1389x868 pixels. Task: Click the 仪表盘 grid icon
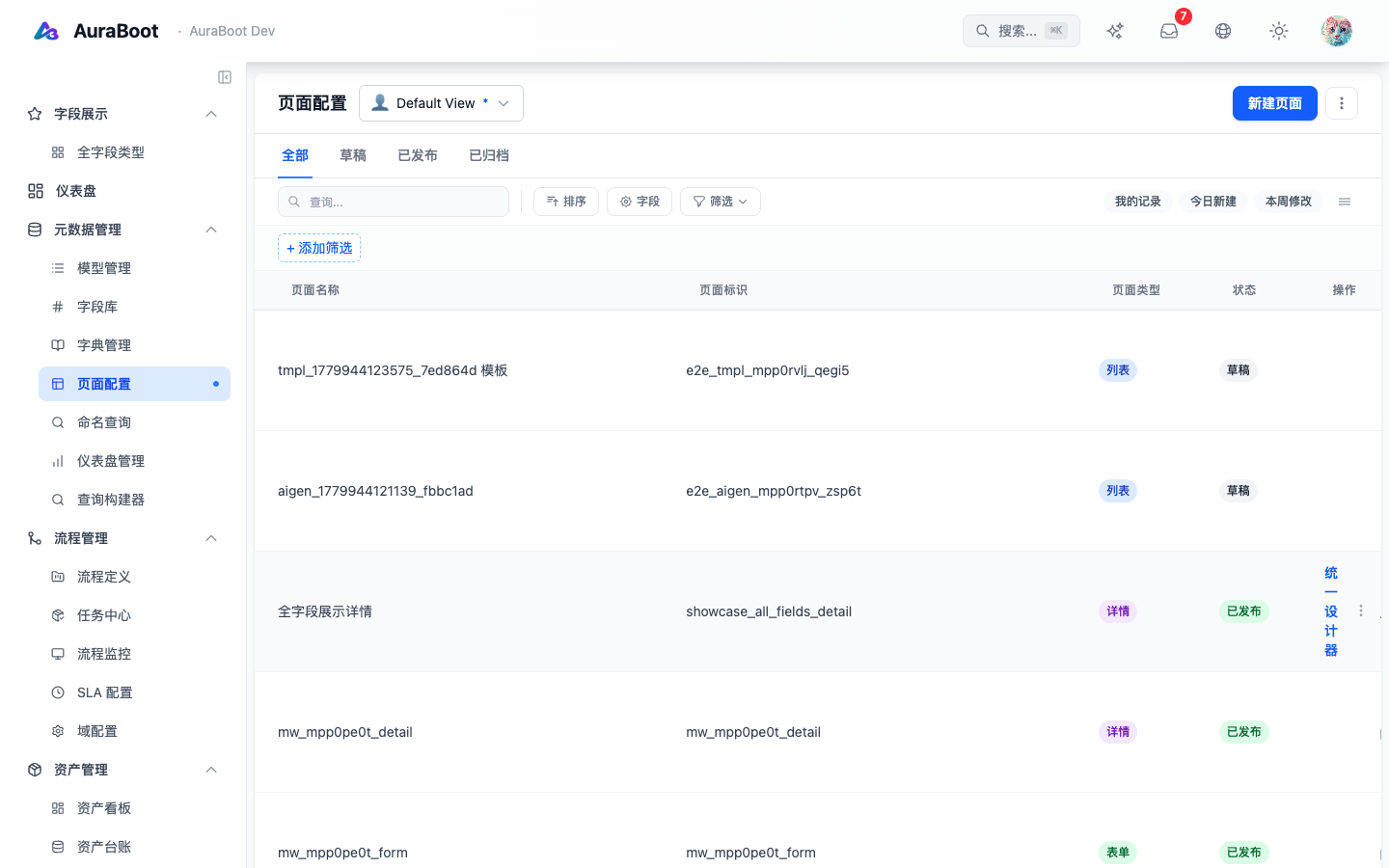(36, 191)
